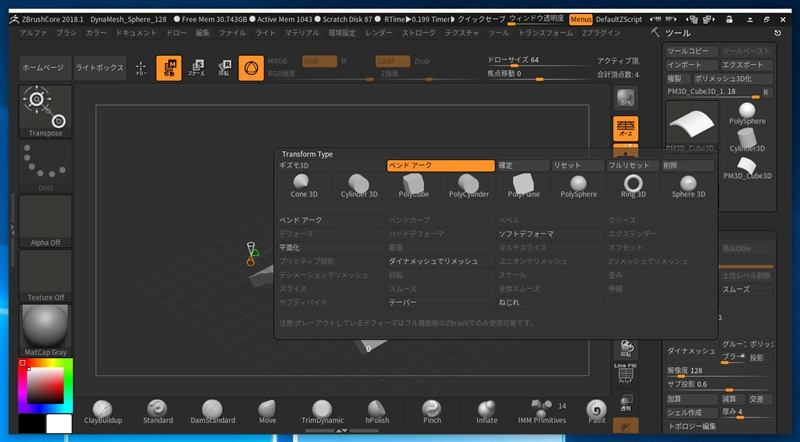Collapse the left tray divider arrow
This screenshot has height=442, width=800.
(x=13, y=231)
